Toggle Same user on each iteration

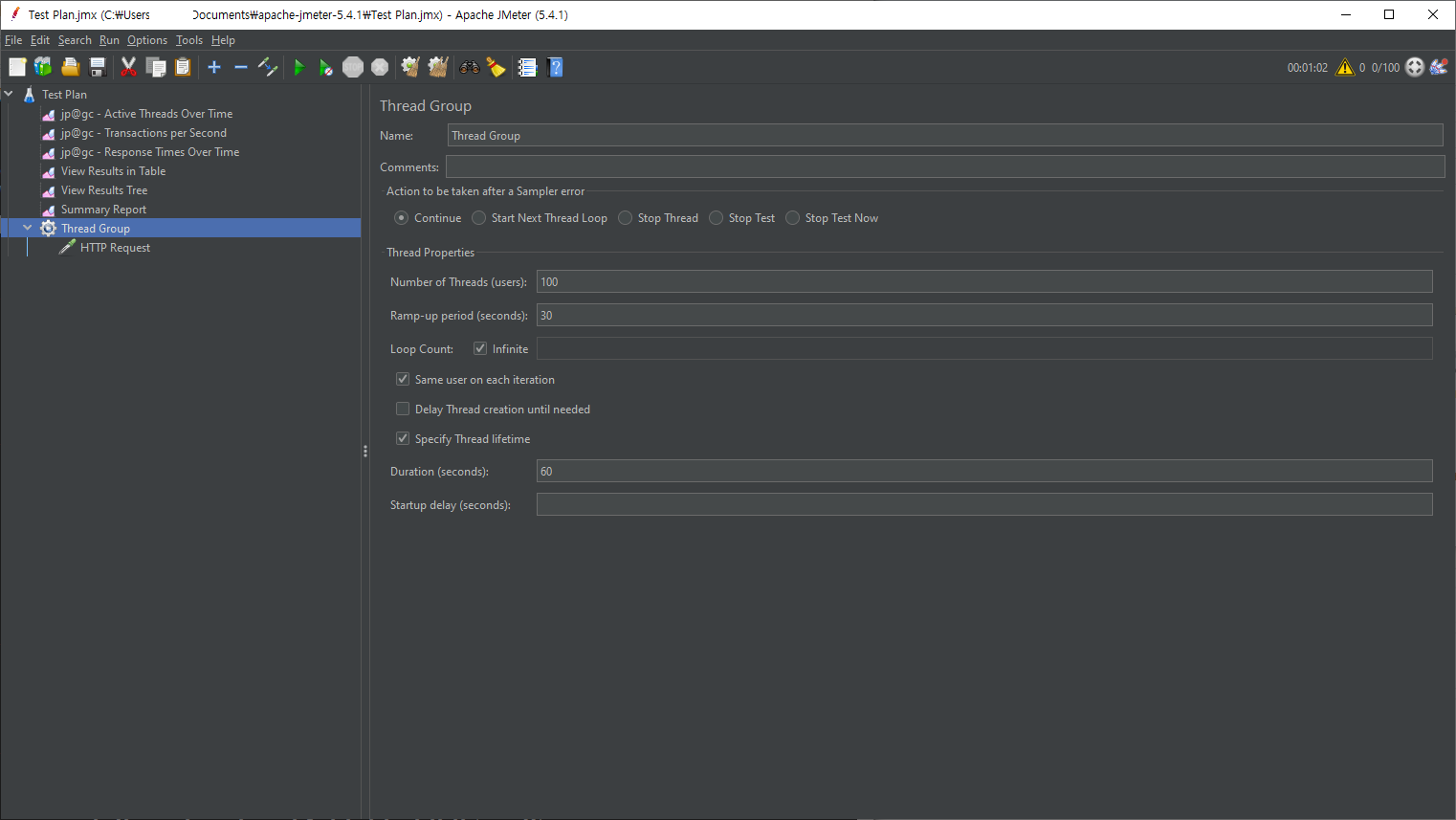pos(403,379)
